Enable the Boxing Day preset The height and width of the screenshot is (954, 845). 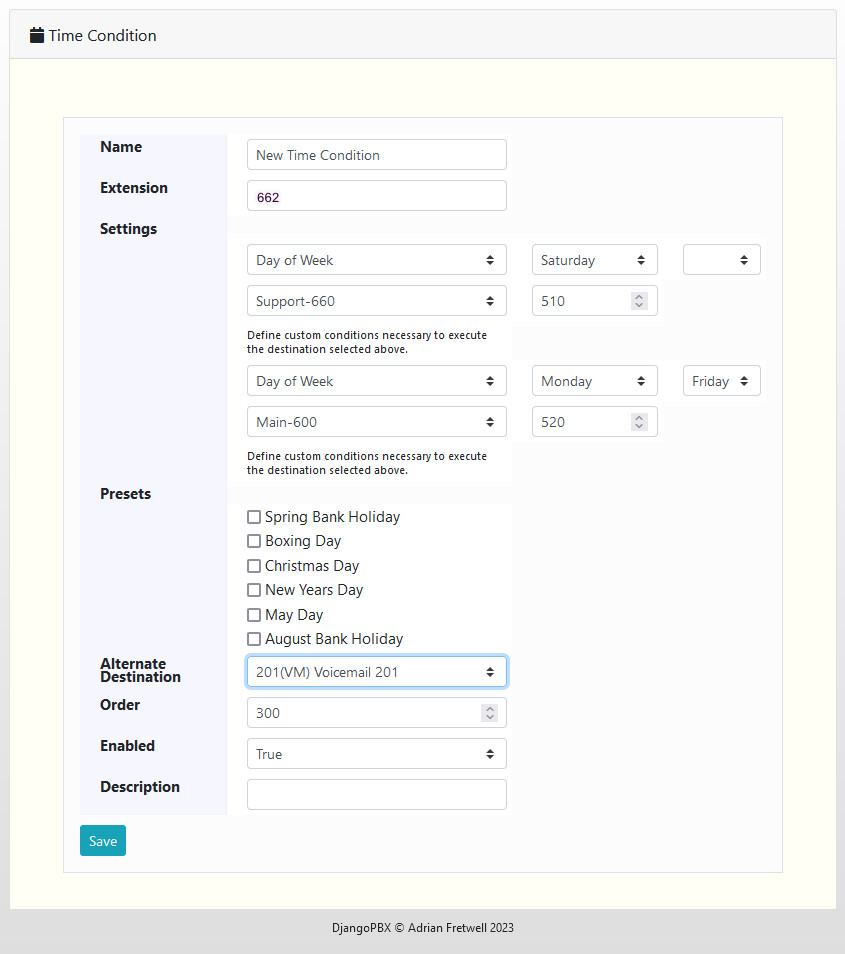pos(254,541)
